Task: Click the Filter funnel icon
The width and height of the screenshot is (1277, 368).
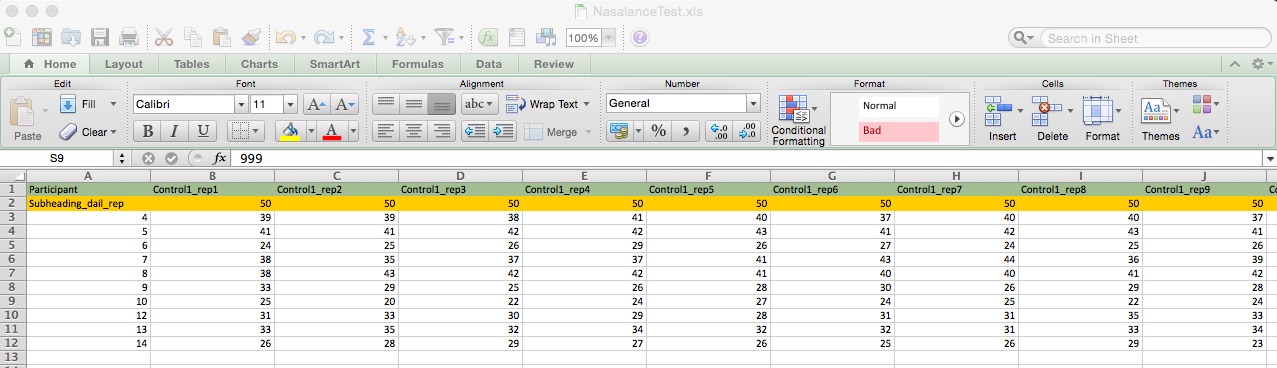Action: (x=443, y=37)
